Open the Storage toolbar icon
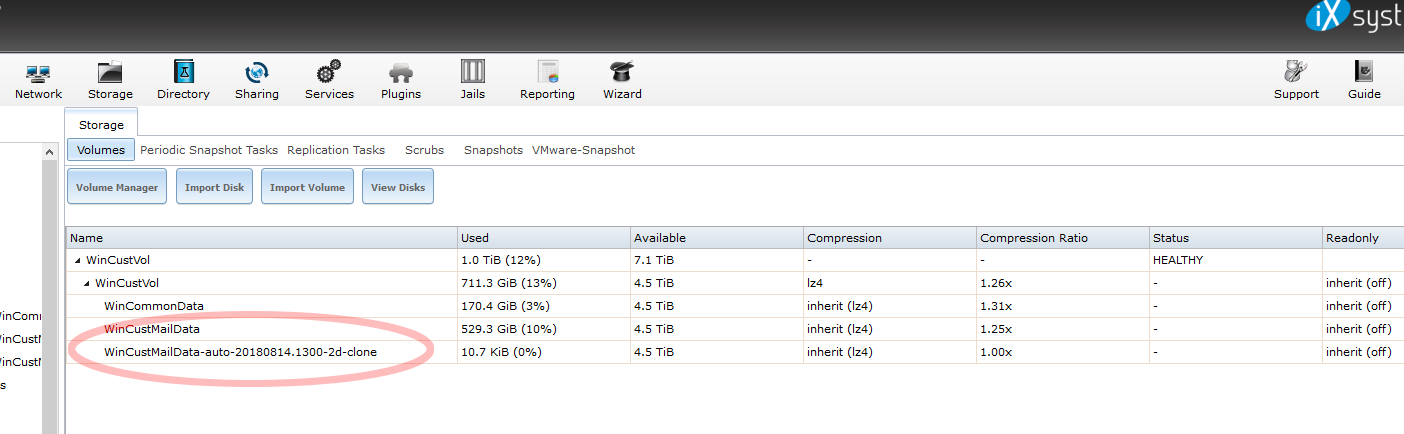This screenshot has width=1404, height=434. click(110, 73)
